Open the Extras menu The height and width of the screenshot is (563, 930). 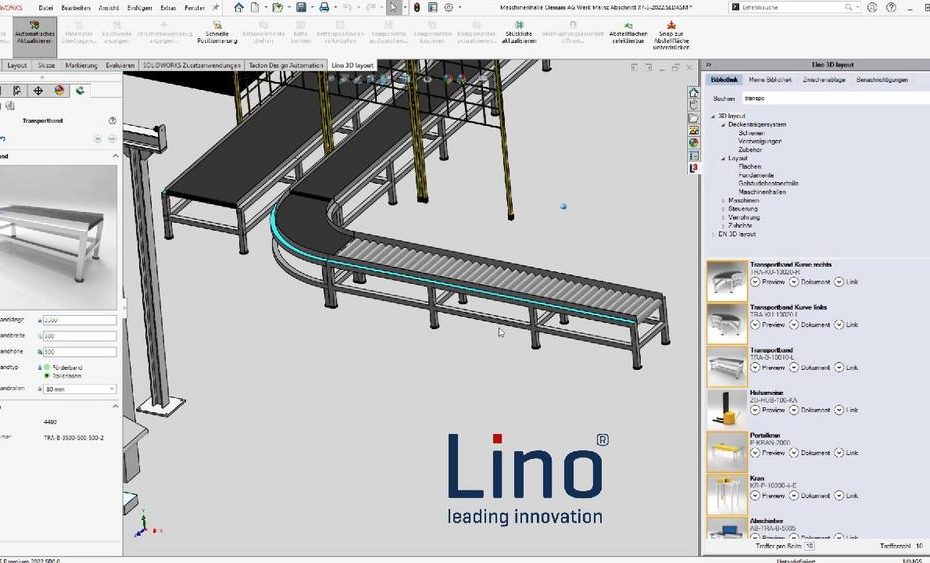coord(168,8)
